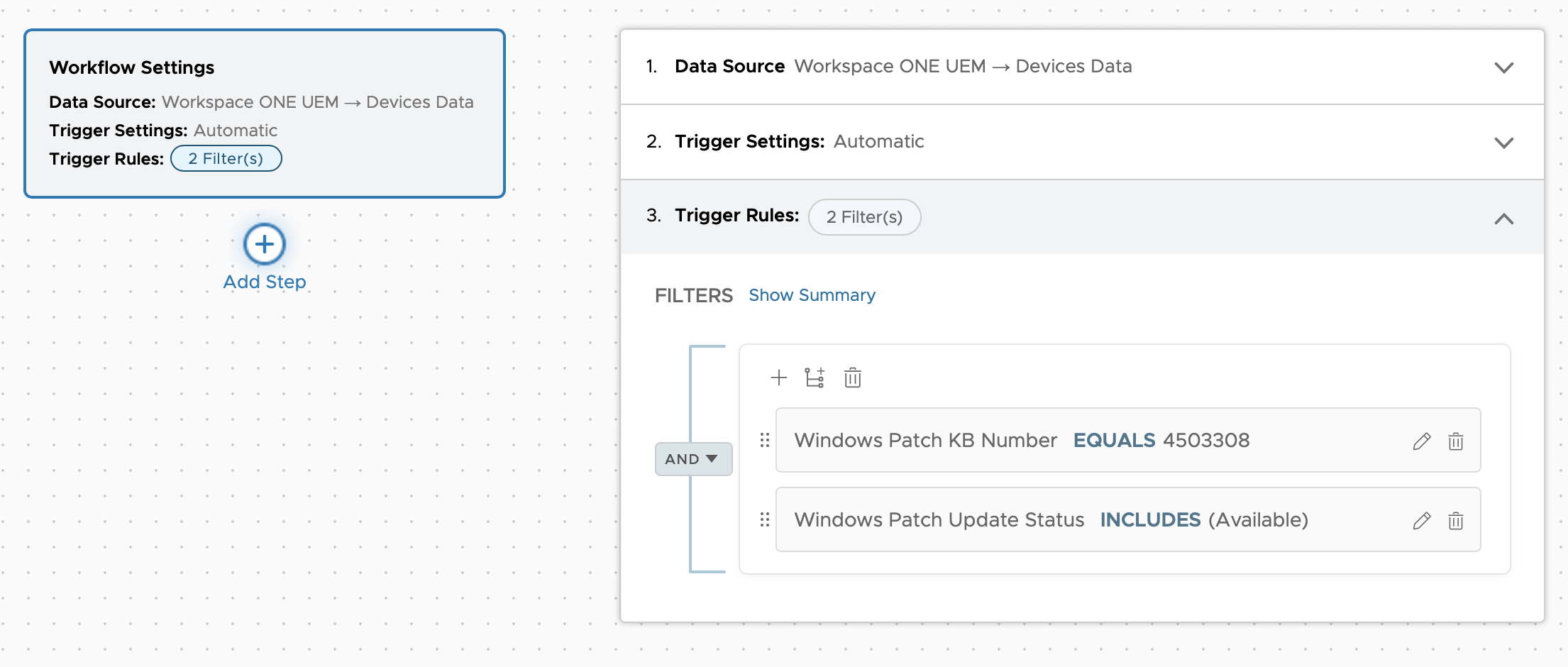1568x667 pixels.
Task: Edit the Windows Patch Update Status filter
Action: pyautogui.click(x=1421, y=521)
